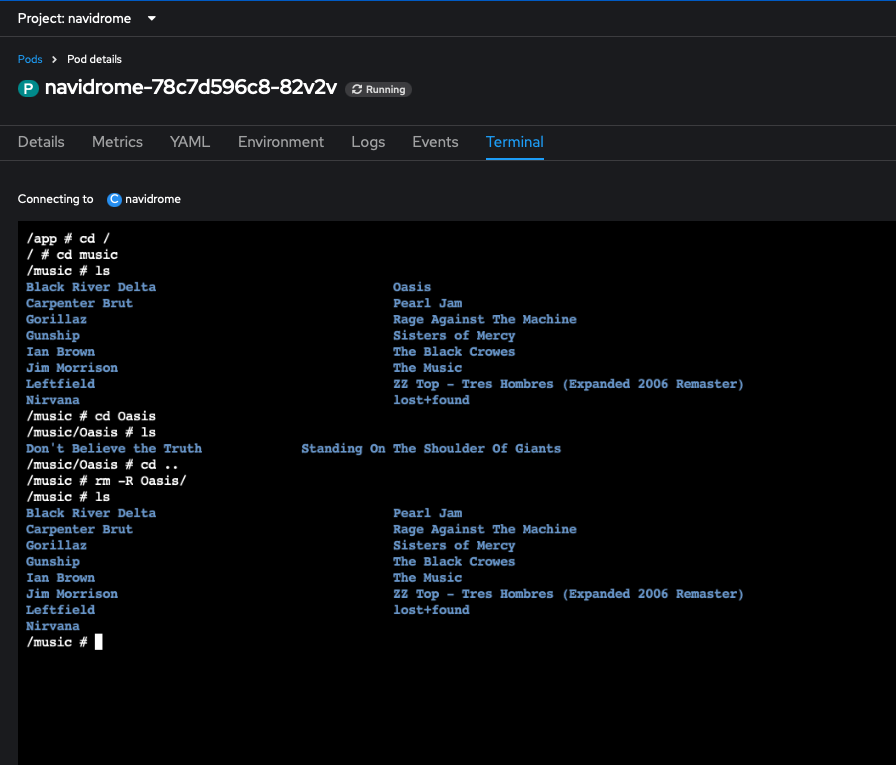Select the pod name navidrome-78c7d596c8-82v2v heading
This screenshot has height=765, width=896.
click(191, 87)
